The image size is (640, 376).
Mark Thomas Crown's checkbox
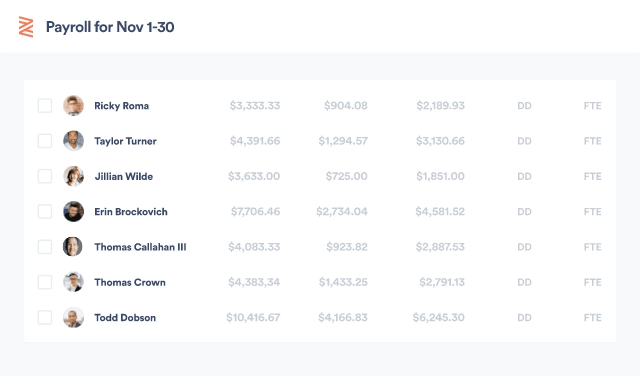coord(45,282)
